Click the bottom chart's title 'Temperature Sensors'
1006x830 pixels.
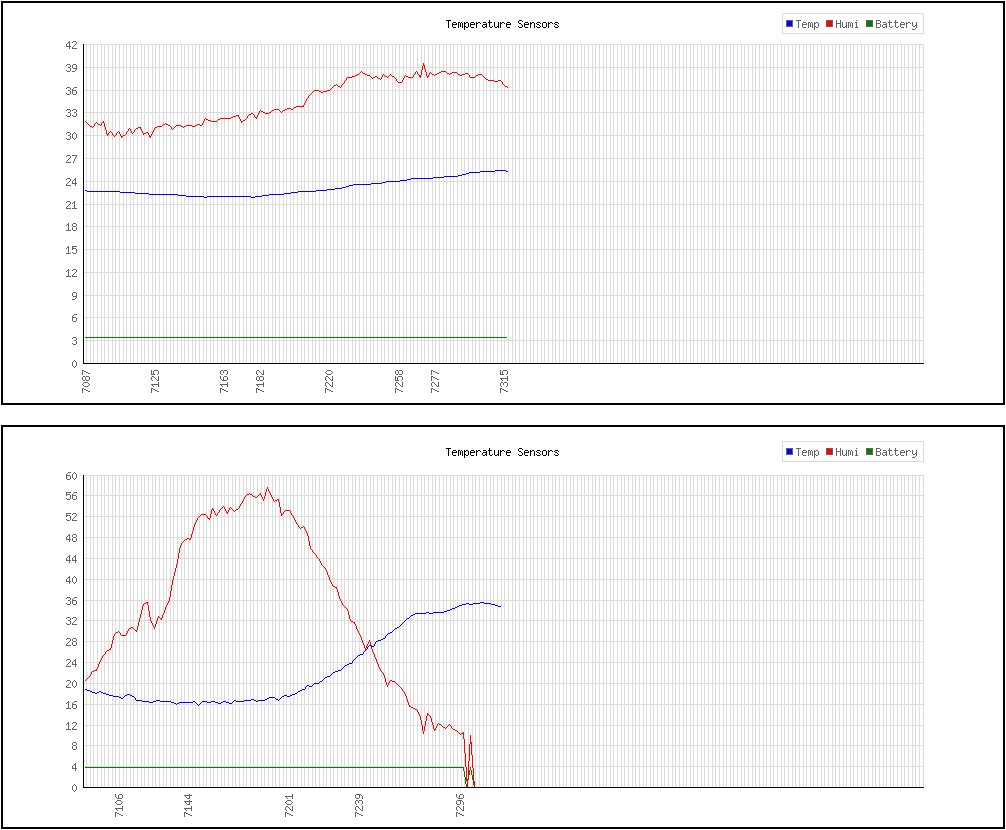502,452
